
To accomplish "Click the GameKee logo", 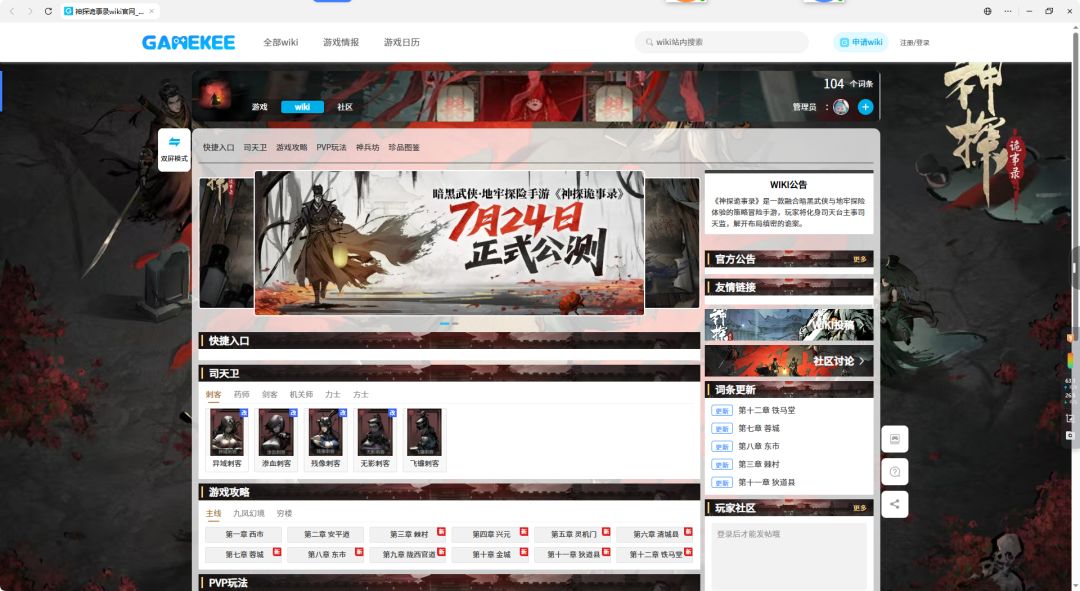I will point(188,42).
